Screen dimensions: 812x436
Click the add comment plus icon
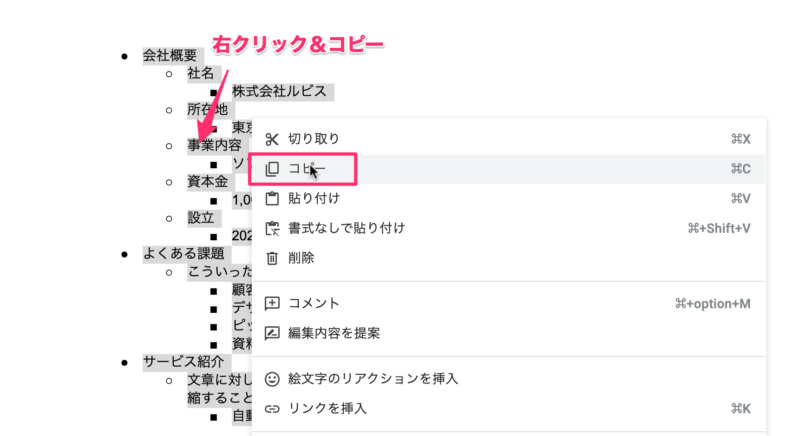point(272,303)
